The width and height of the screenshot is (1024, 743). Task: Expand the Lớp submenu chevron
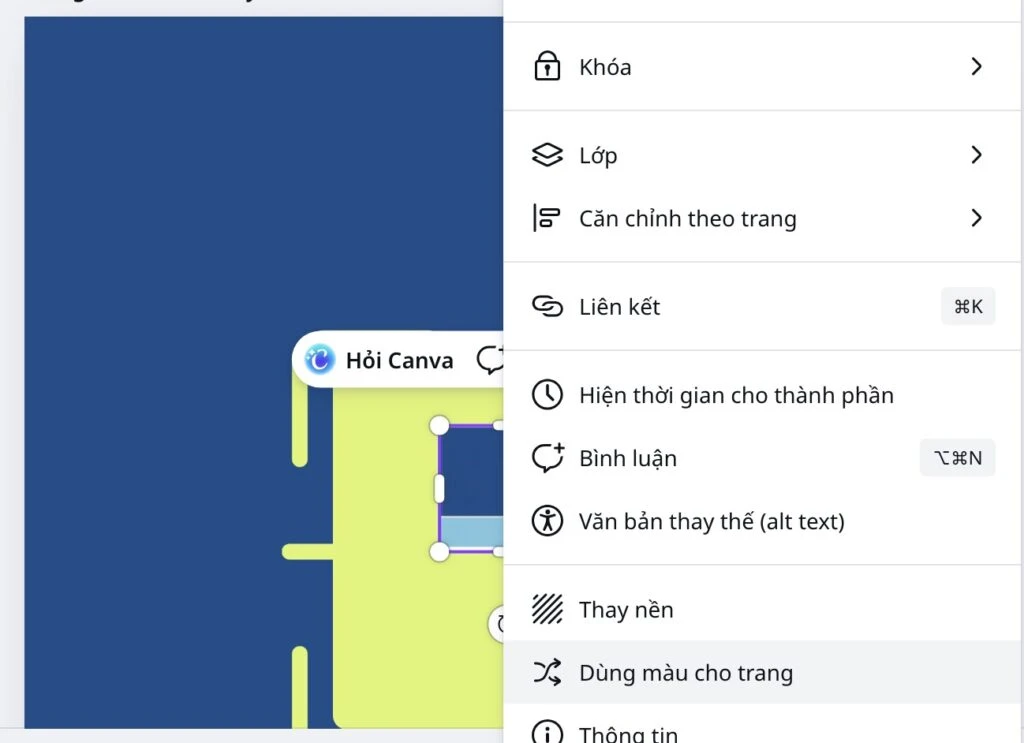[977, 155]
